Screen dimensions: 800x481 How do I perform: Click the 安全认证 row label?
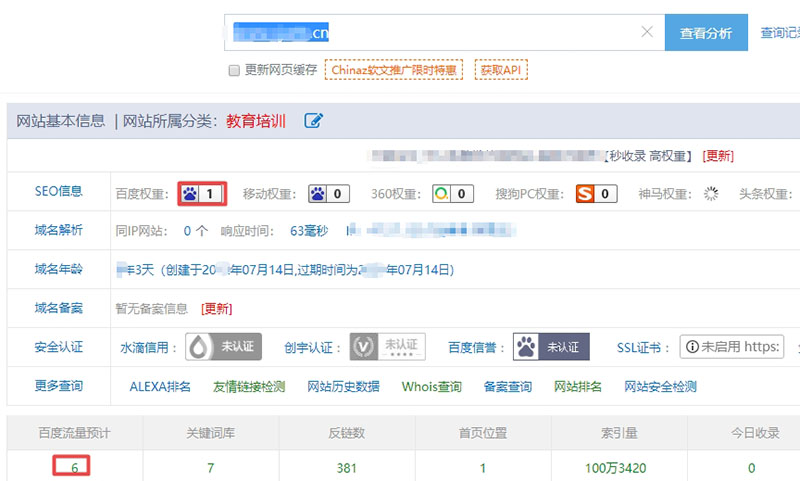click(x=59, y=347)
